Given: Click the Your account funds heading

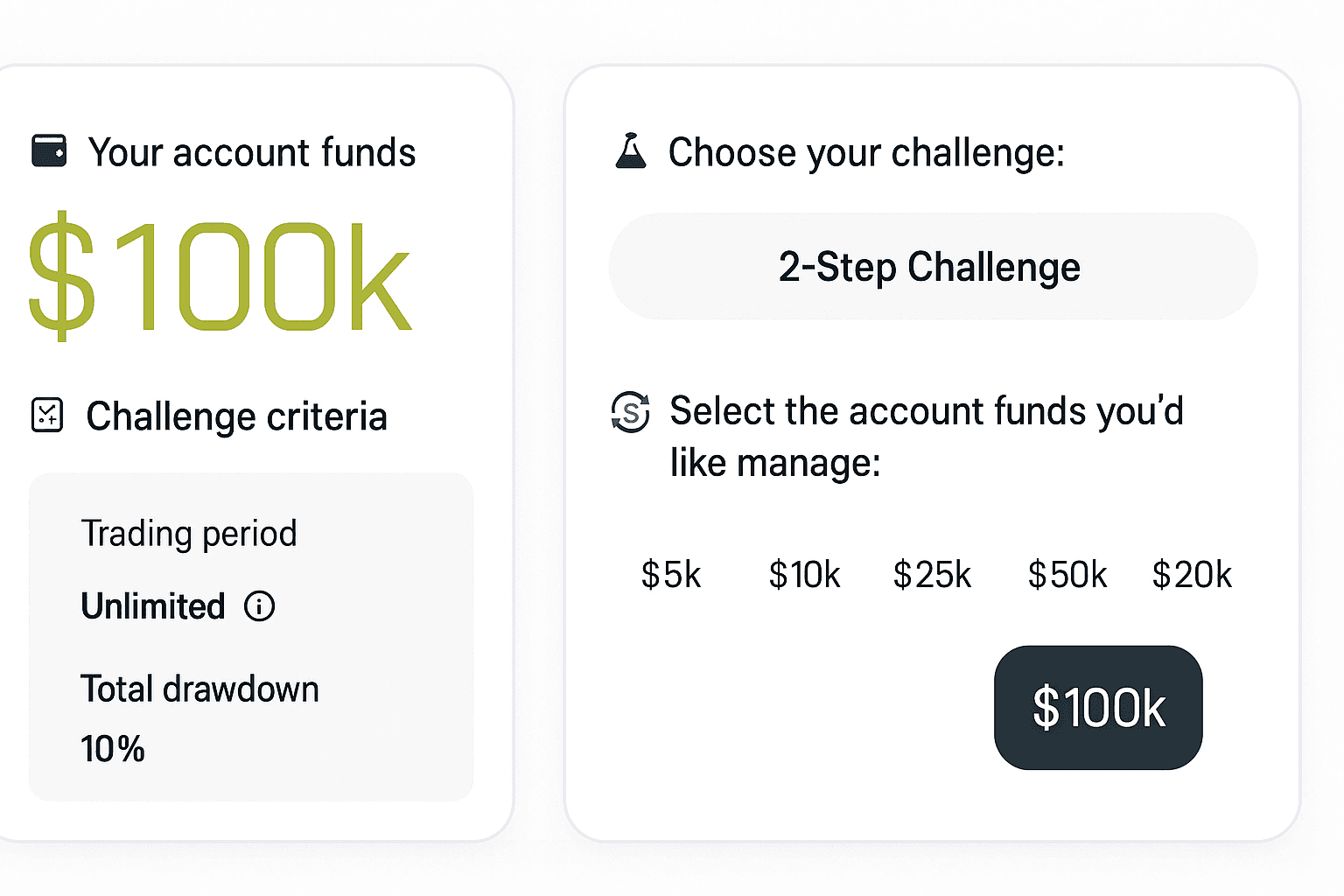Looking at the screenshot, I should [x=252, y=152].
